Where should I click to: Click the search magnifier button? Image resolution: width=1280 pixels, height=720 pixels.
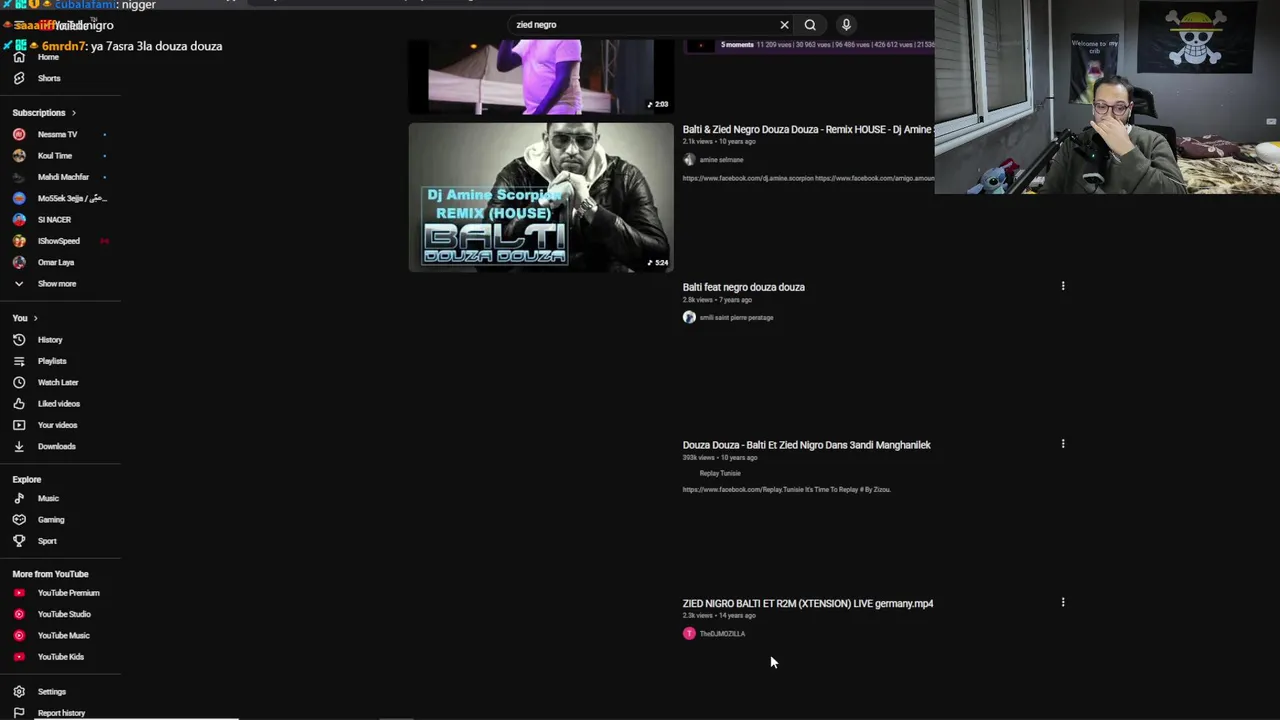point(810,25)
